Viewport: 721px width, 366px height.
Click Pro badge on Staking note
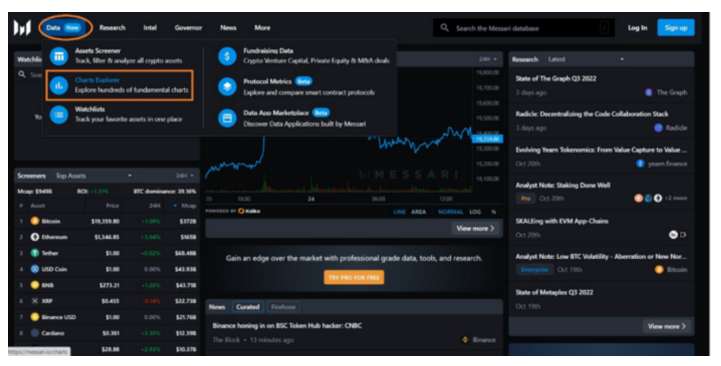526,198
